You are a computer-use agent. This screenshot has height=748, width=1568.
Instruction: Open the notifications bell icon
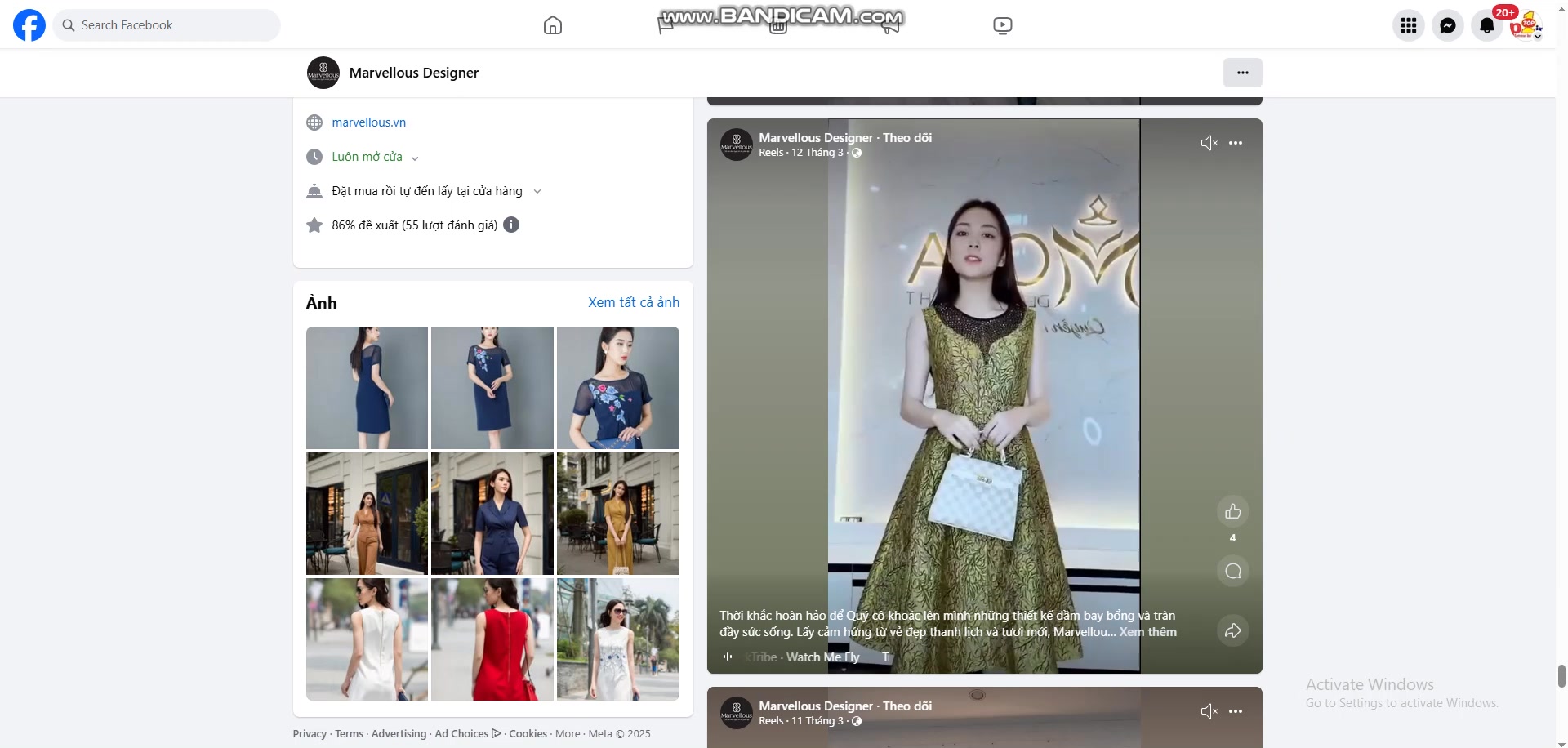point(1486,25)
